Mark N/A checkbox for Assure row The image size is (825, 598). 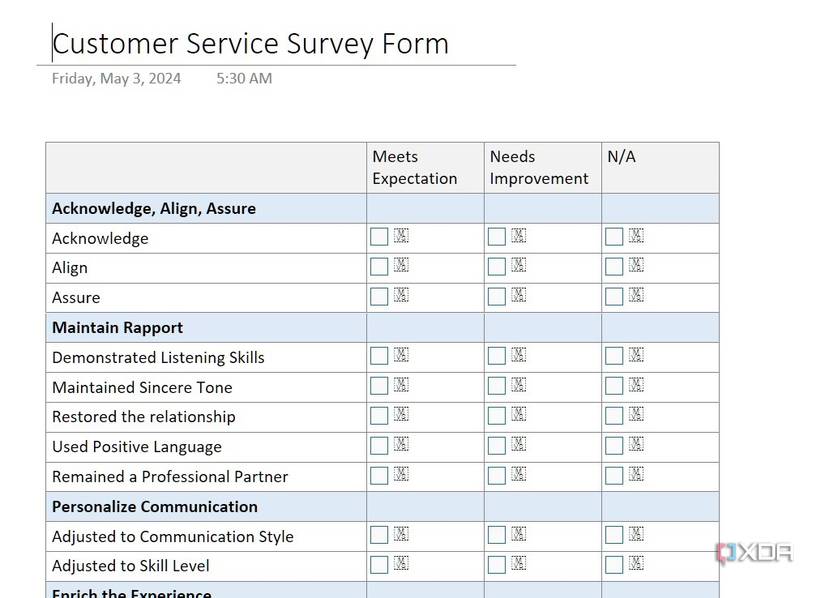click(x=614, y=297)
